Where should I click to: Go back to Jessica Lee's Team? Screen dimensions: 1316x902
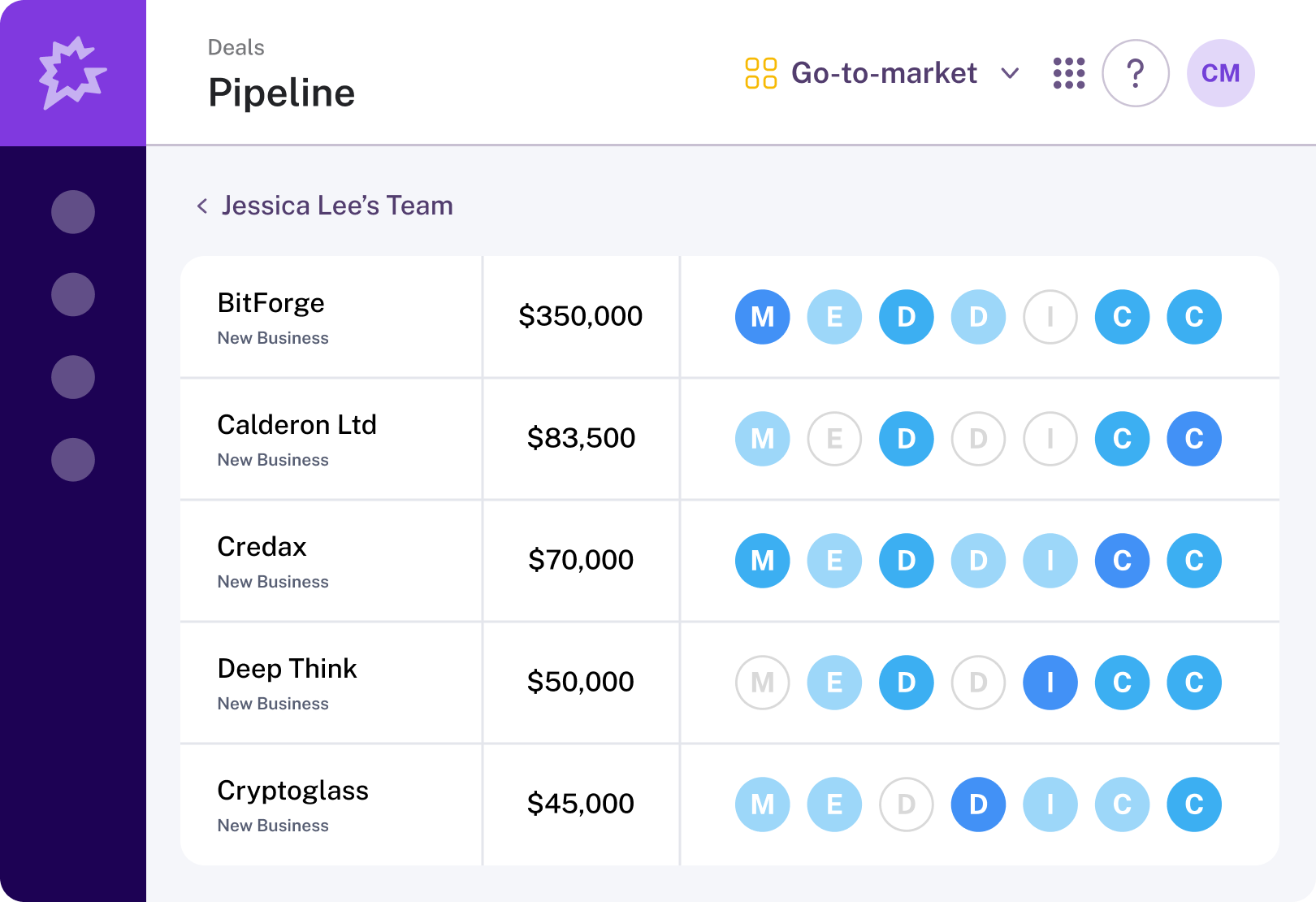336,206
